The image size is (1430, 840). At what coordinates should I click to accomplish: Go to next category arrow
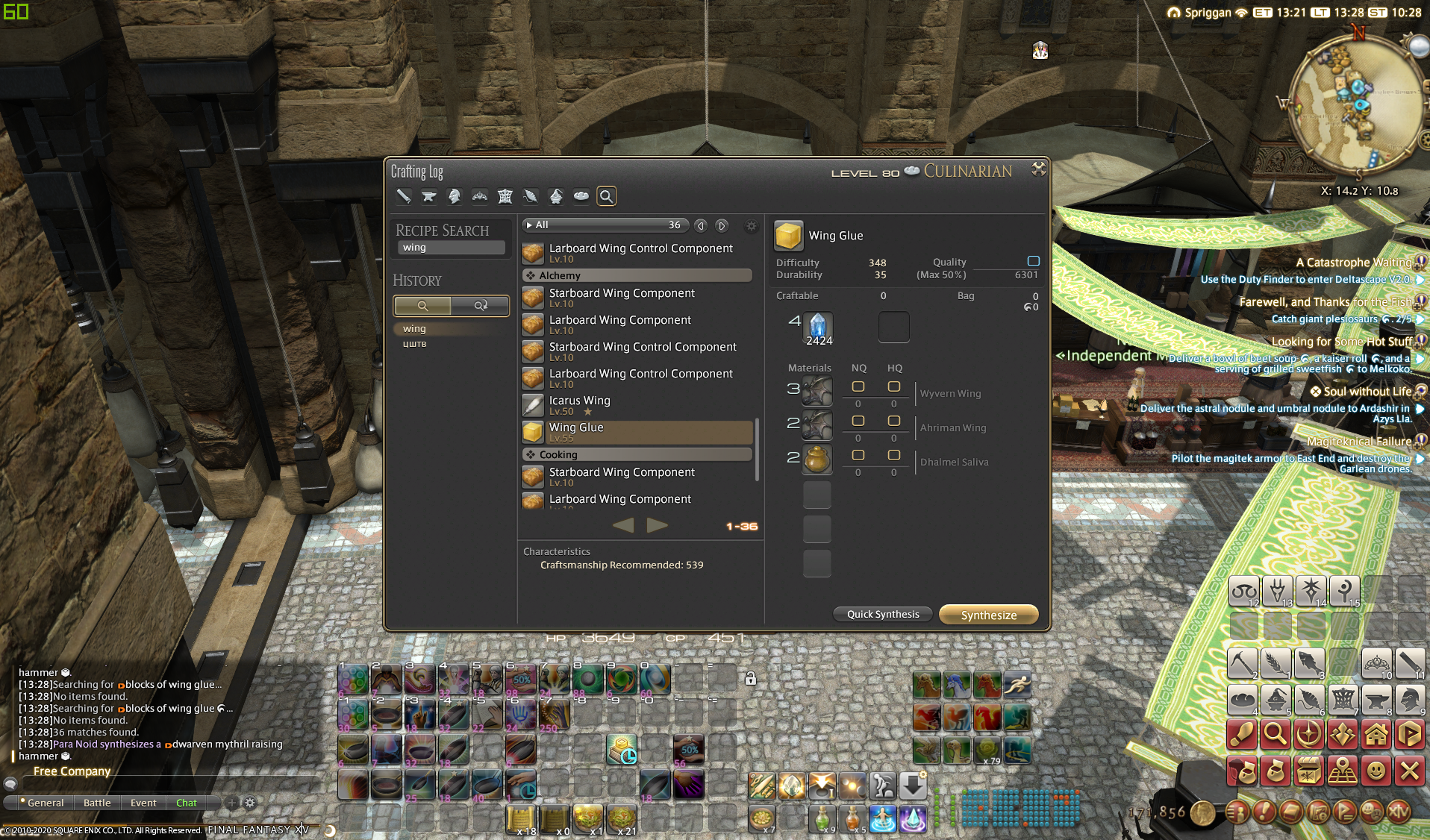coord(722,225)
